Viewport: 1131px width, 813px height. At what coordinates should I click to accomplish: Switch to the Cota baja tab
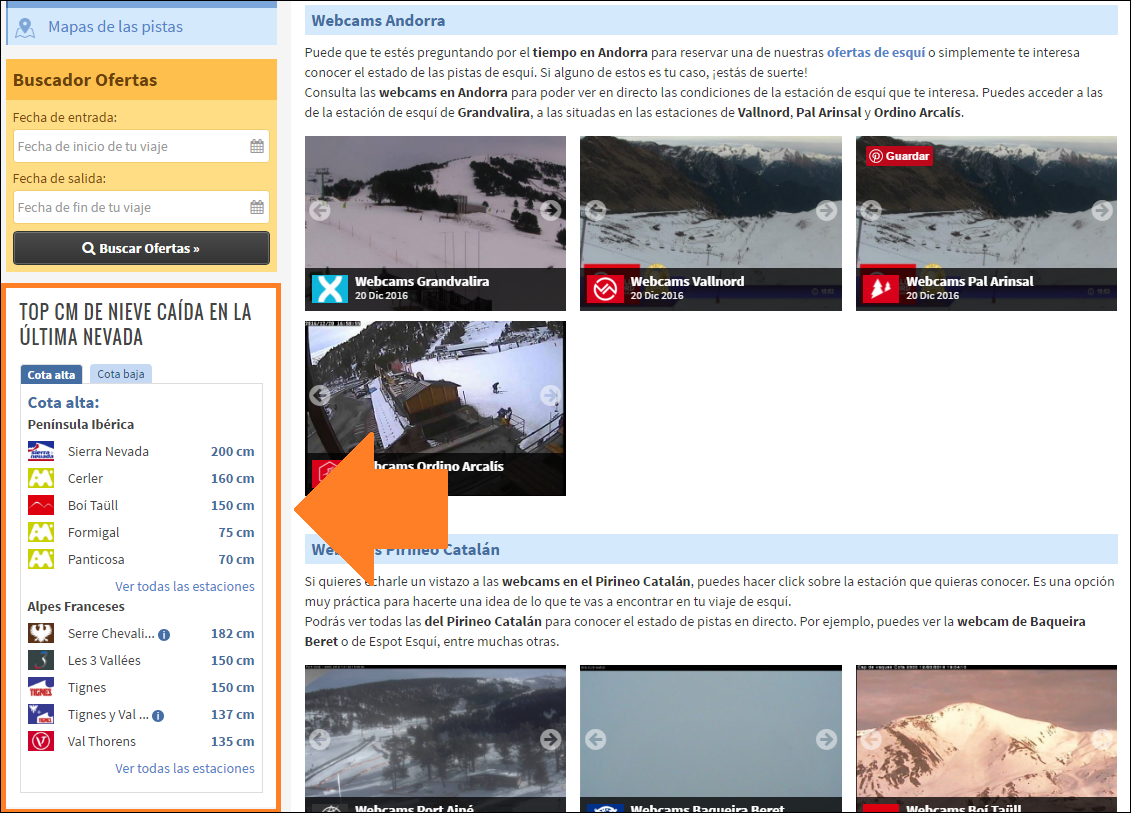pyautogui.click(x=120, y=374)
